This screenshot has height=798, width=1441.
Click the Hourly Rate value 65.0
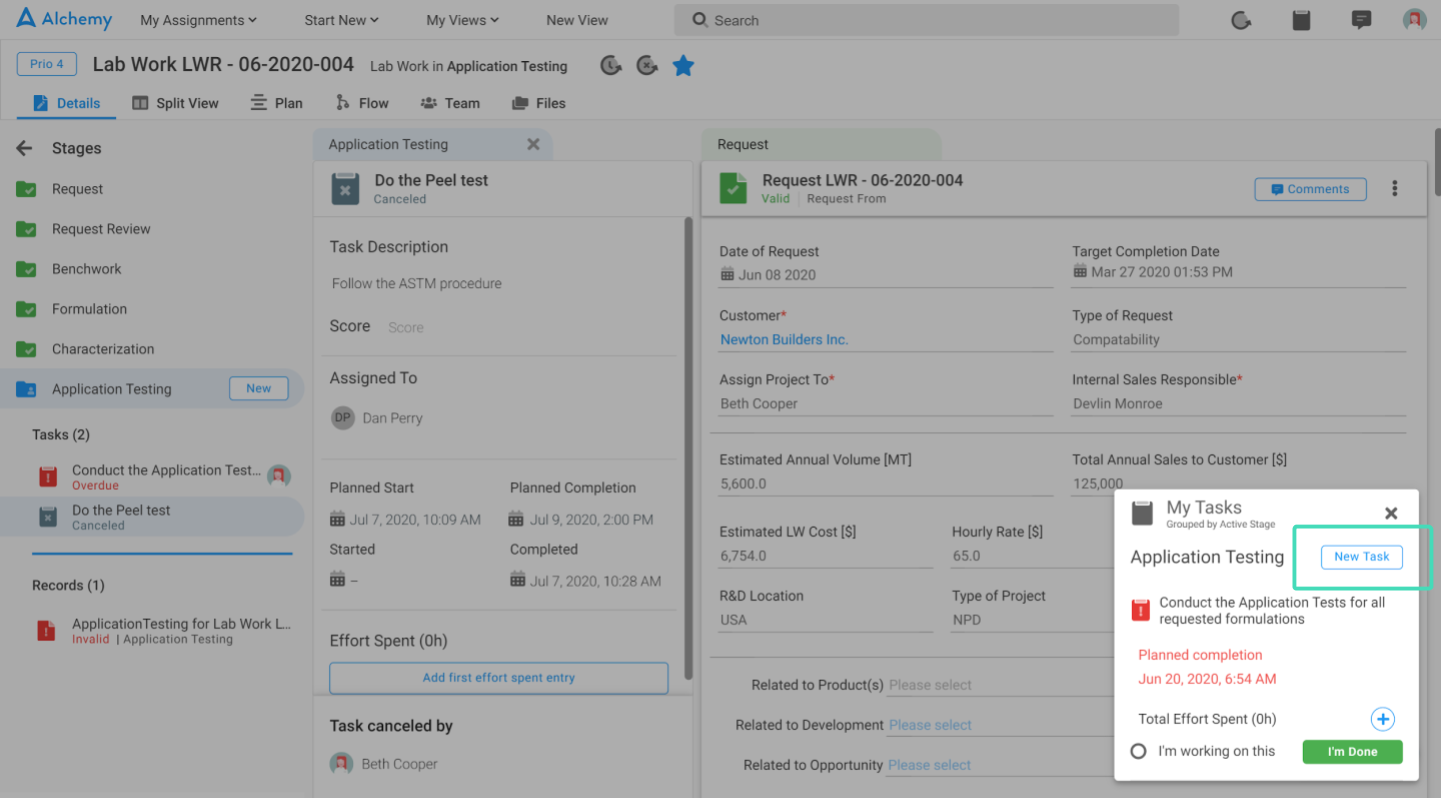pos(966,556)
